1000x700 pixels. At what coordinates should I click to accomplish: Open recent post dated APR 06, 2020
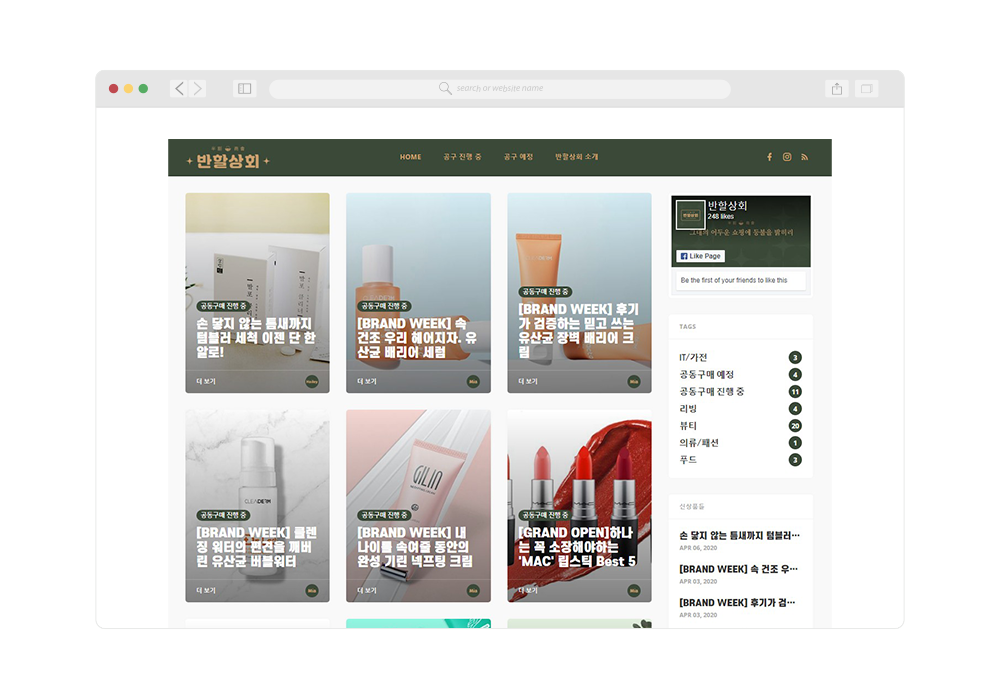(x=739, y=536)
